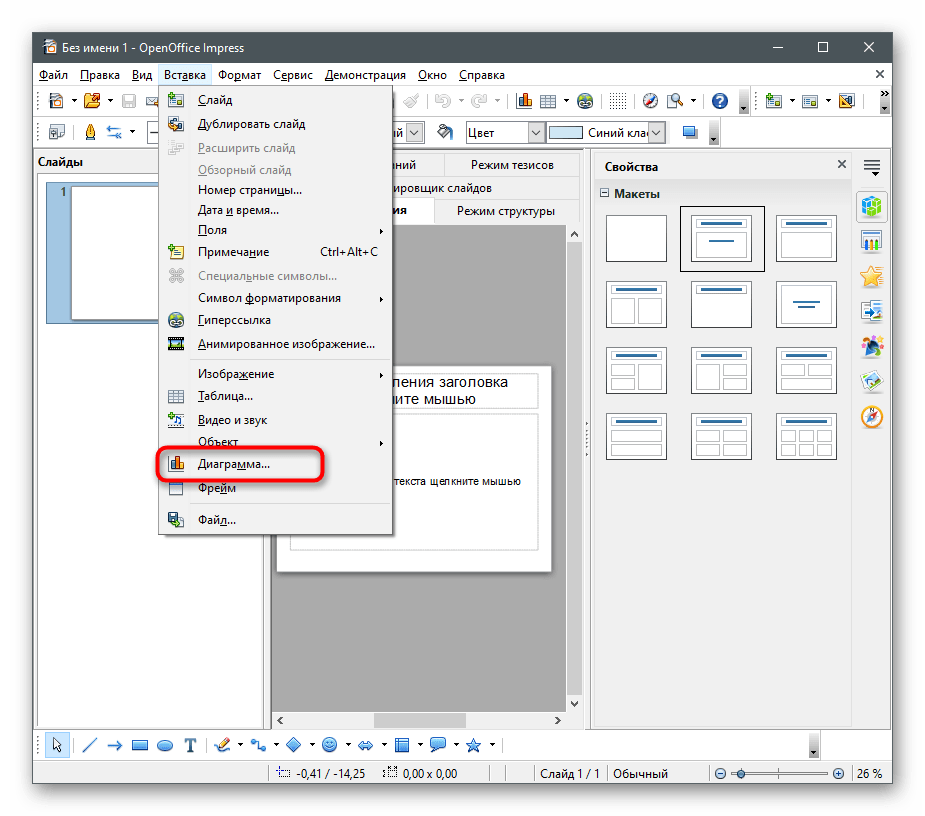Viewport: 925px width, 816px height.
Task: Open the fill color name dropdown
Action: [x=658, y=132]
